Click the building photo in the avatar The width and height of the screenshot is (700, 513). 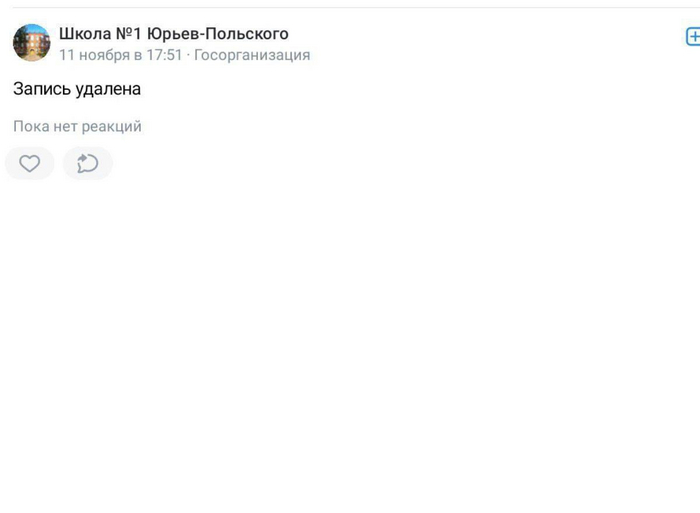click(31, 43)
